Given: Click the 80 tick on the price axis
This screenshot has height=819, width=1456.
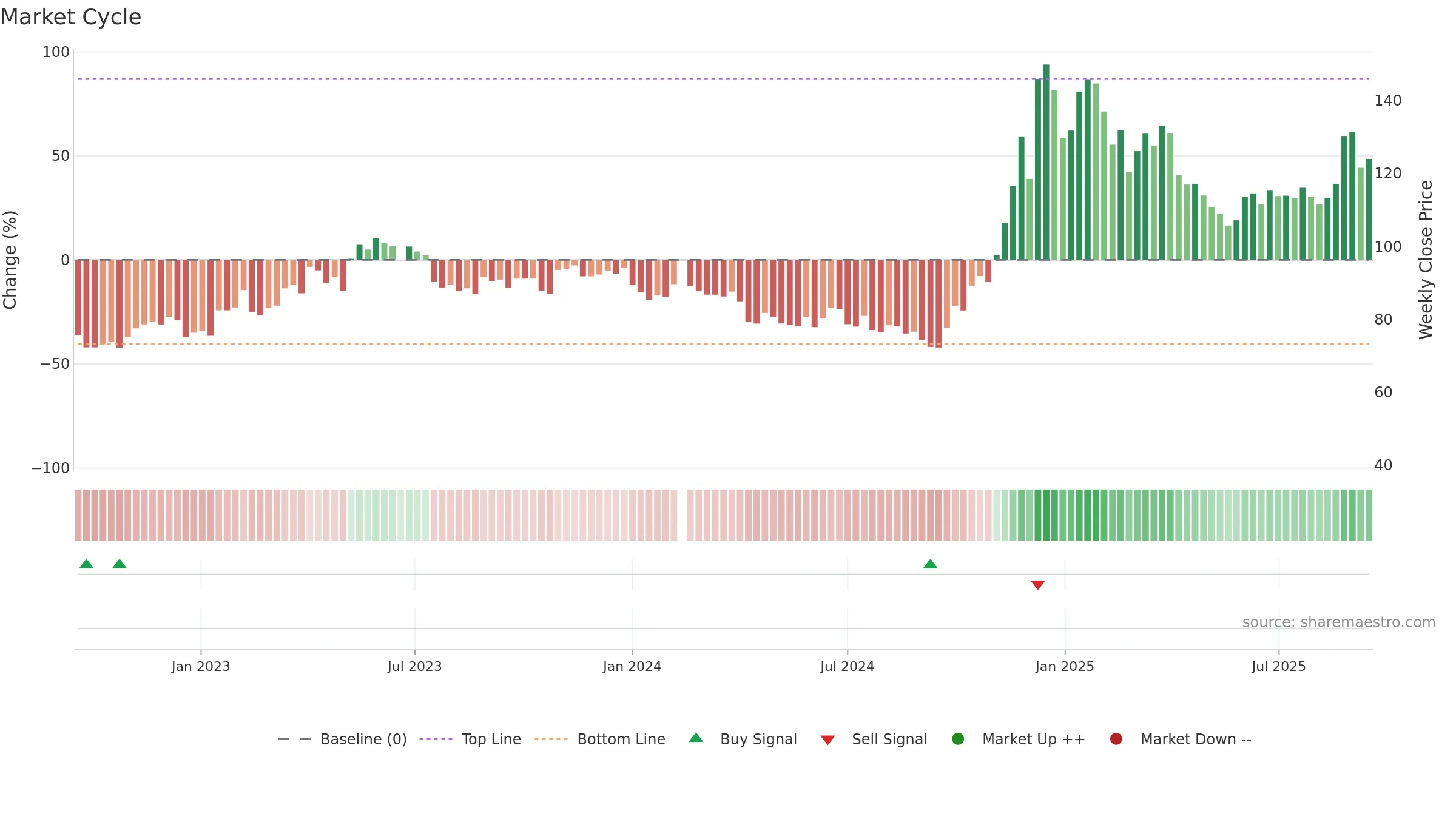Looking at the screenshot, I should point(1383,320).
